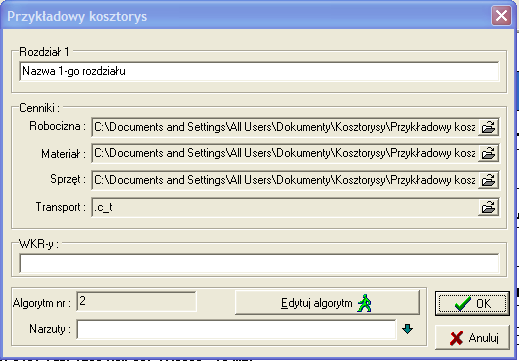519x361 pixels.
Task: Focus the WKR-y input field
Action: [259, 263]
